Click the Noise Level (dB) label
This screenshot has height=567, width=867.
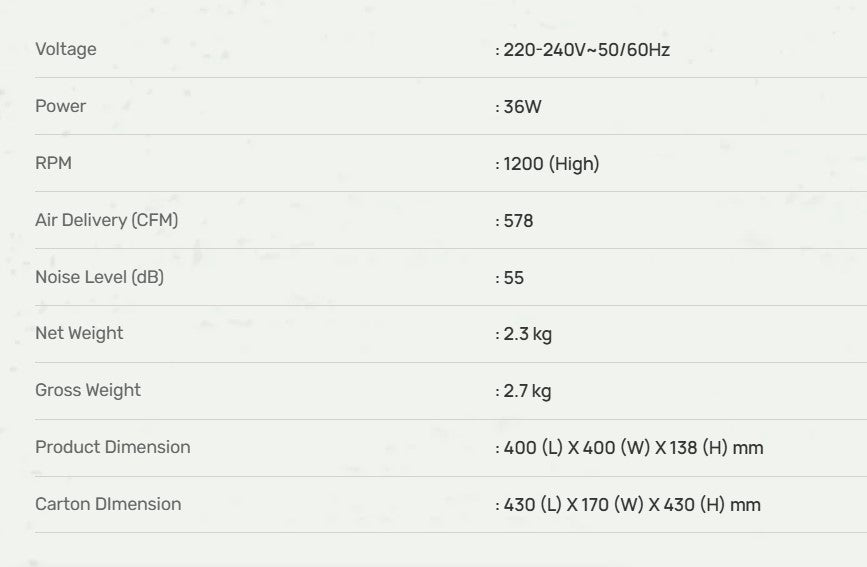click(99, 277)
